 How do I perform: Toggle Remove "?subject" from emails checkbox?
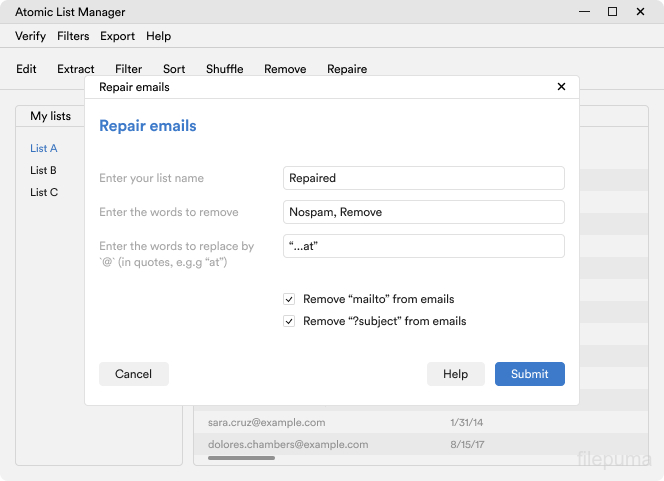click(x=289, y=321)
